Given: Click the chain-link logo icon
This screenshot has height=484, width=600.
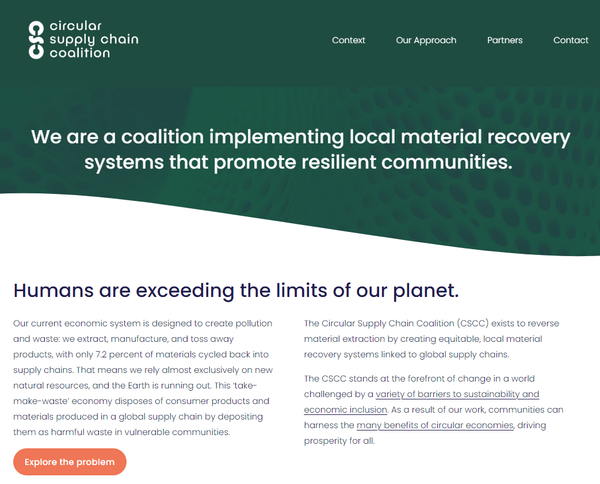Looking at the screenshot, I should pos(37,40).
